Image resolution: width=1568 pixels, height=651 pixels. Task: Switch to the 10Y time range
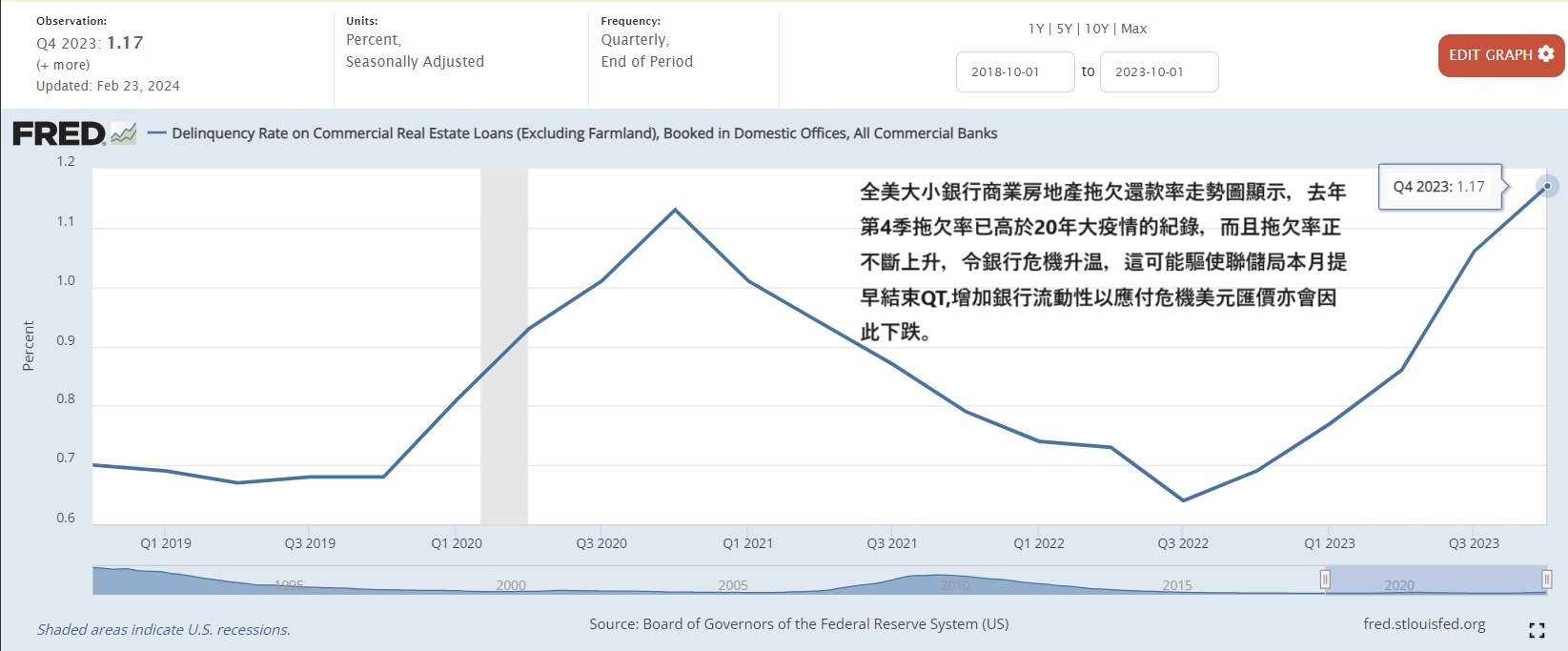1096,29
